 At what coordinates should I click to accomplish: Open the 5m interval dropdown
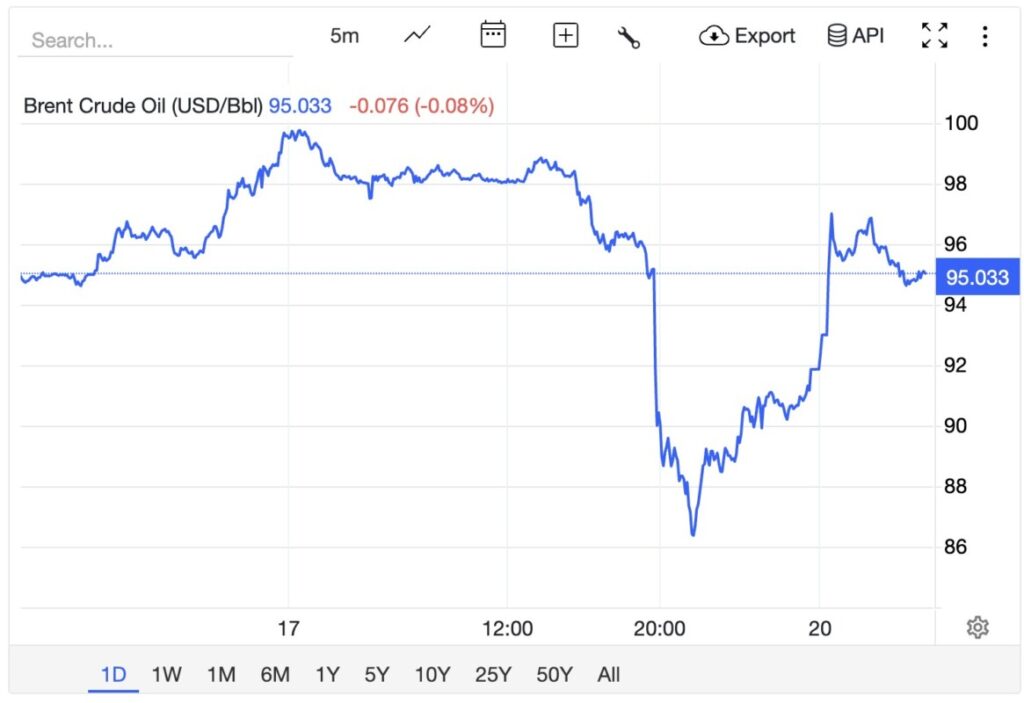pos(344,35)
